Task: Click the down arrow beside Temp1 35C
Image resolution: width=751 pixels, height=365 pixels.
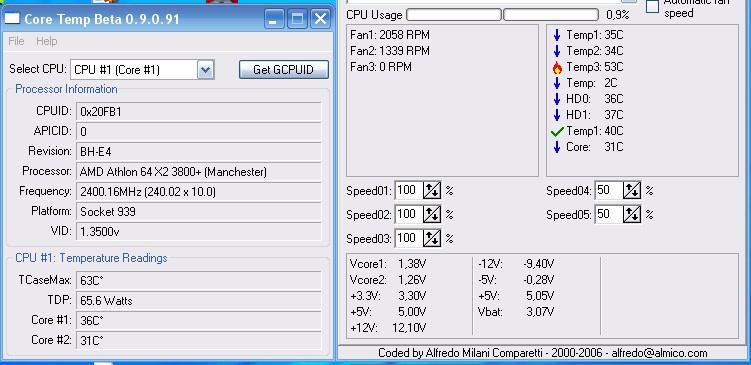Action: [x=557, y=35]
